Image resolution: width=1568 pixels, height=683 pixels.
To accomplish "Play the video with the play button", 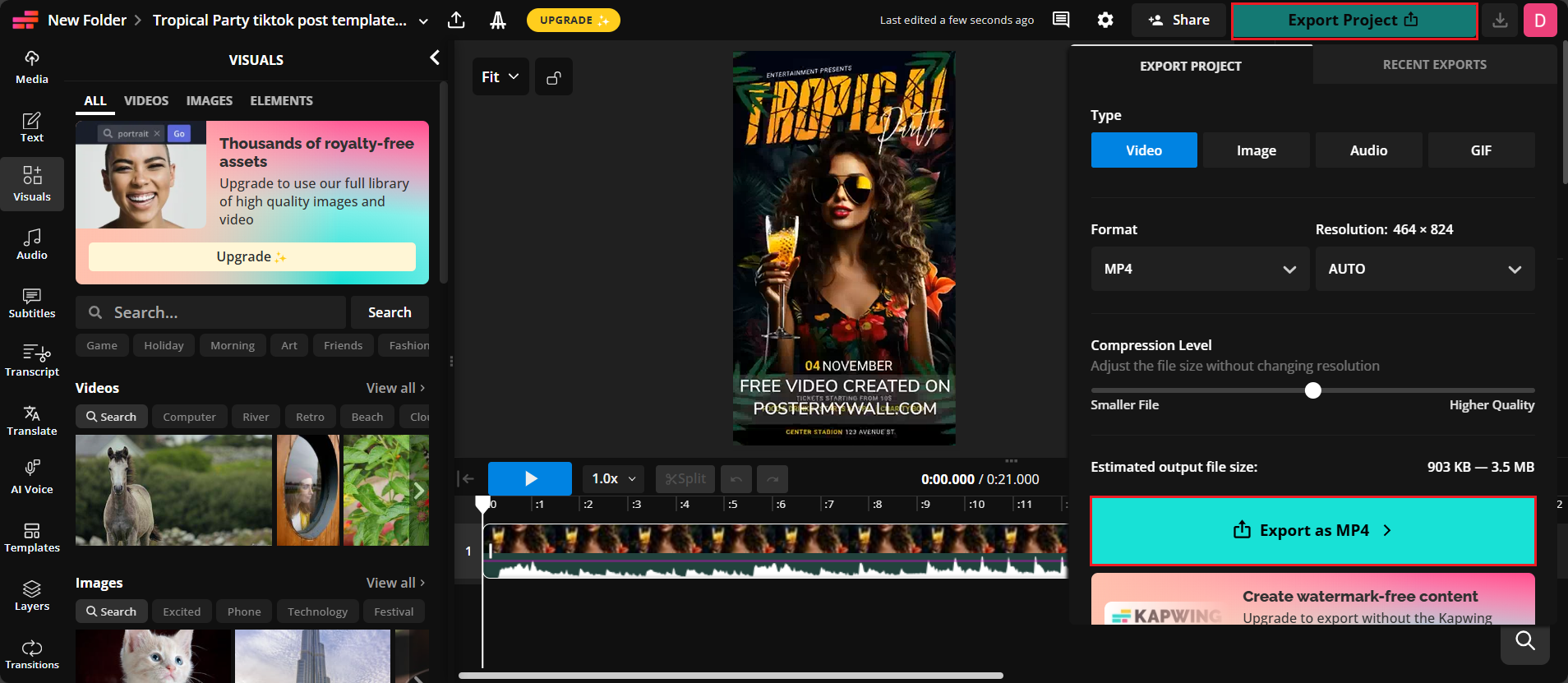I will coord(530,479).
